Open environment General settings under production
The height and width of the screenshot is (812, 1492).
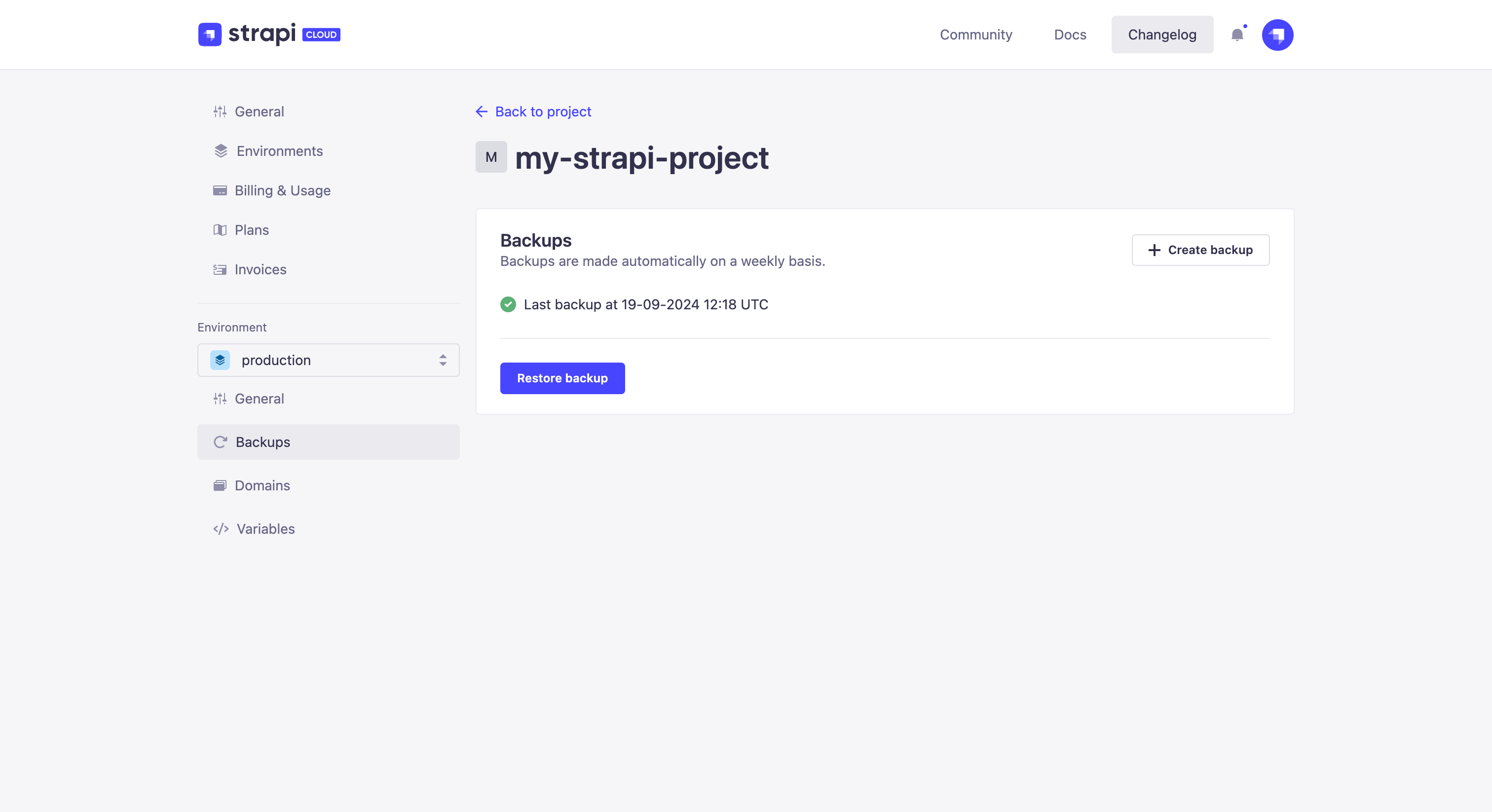(259, 399)
